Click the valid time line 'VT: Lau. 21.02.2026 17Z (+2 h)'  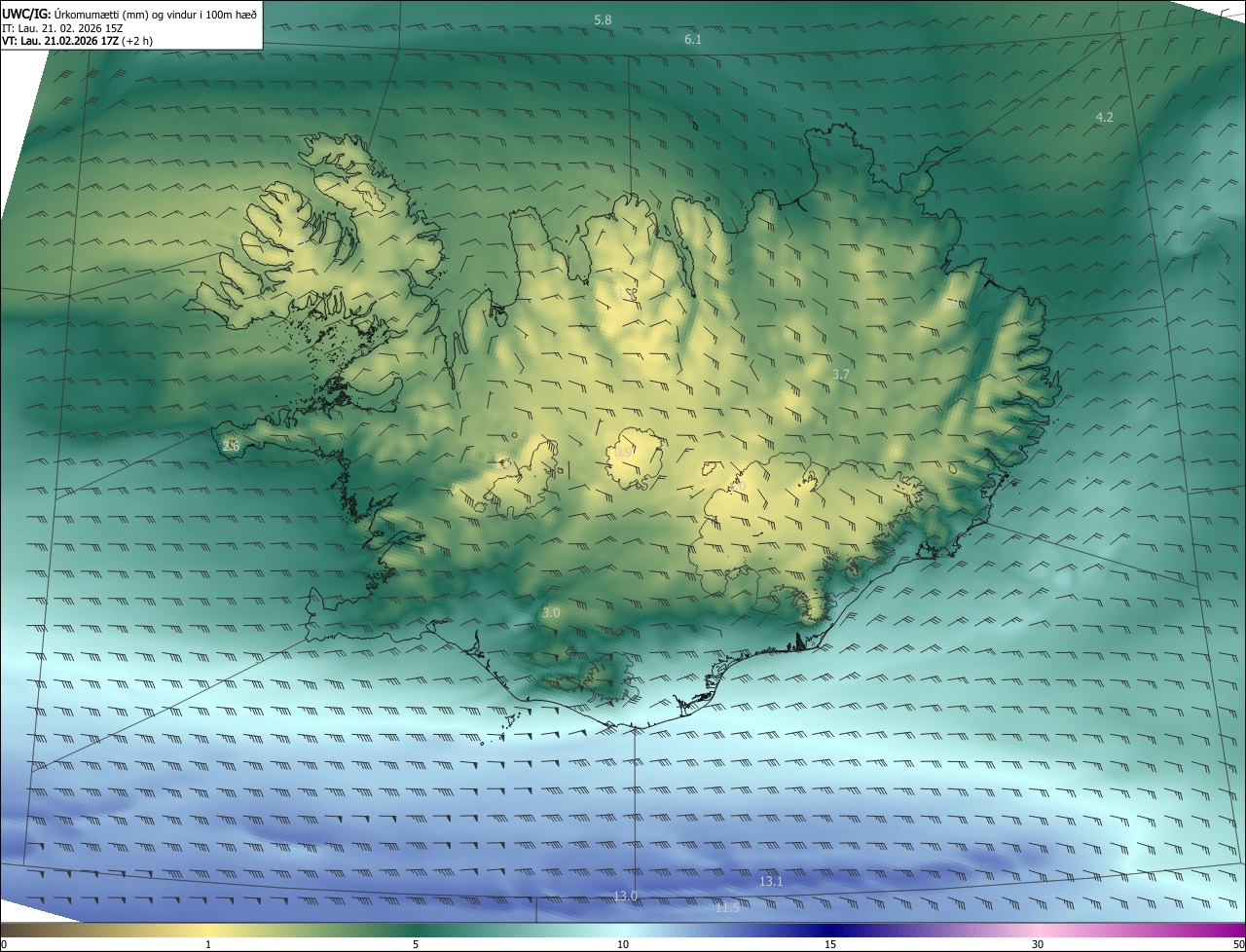click(x=77, y=41)
